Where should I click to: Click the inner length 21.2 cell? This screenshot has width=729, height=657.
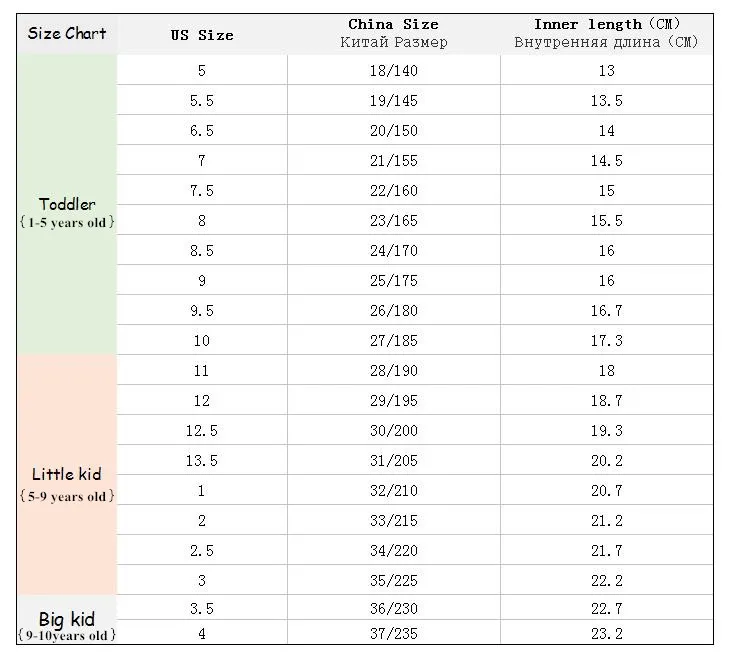pyautogui.click(x=606, y=521)
